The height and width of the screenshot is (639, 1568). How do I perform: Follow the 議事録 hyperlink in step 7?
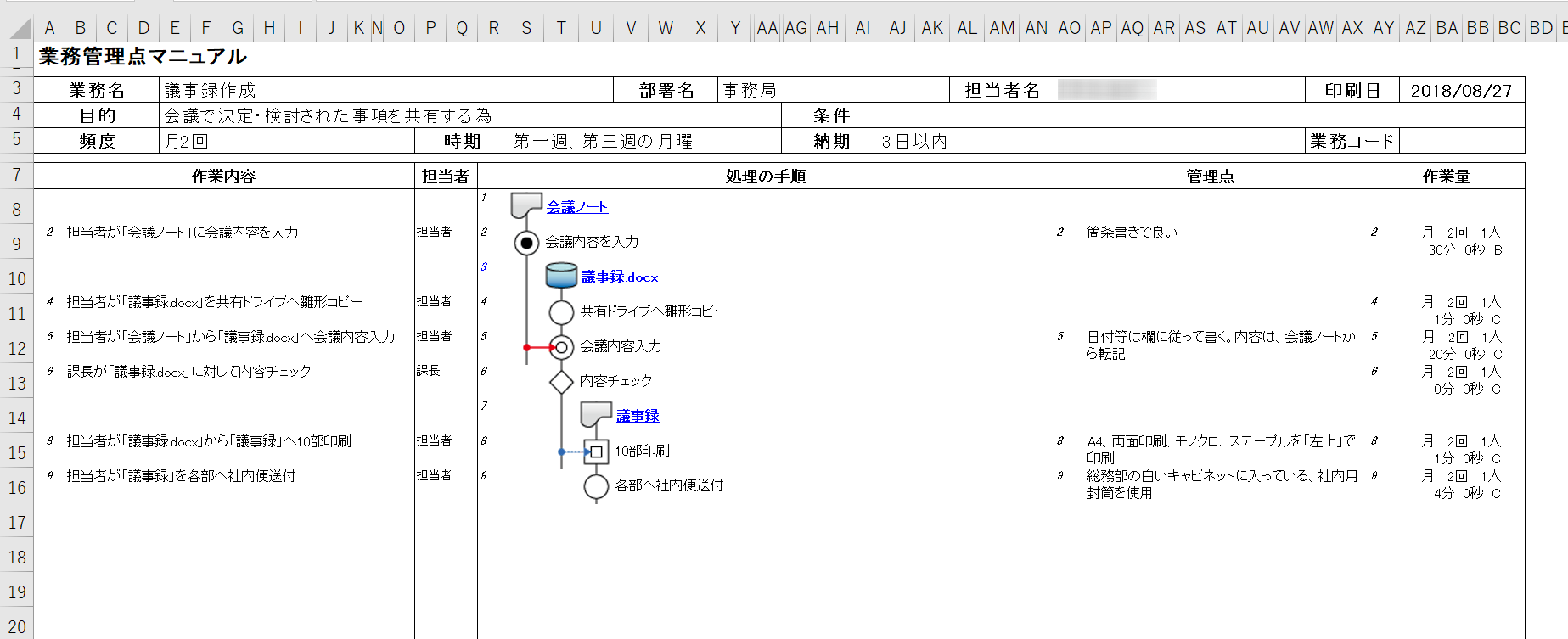(637, 416)
